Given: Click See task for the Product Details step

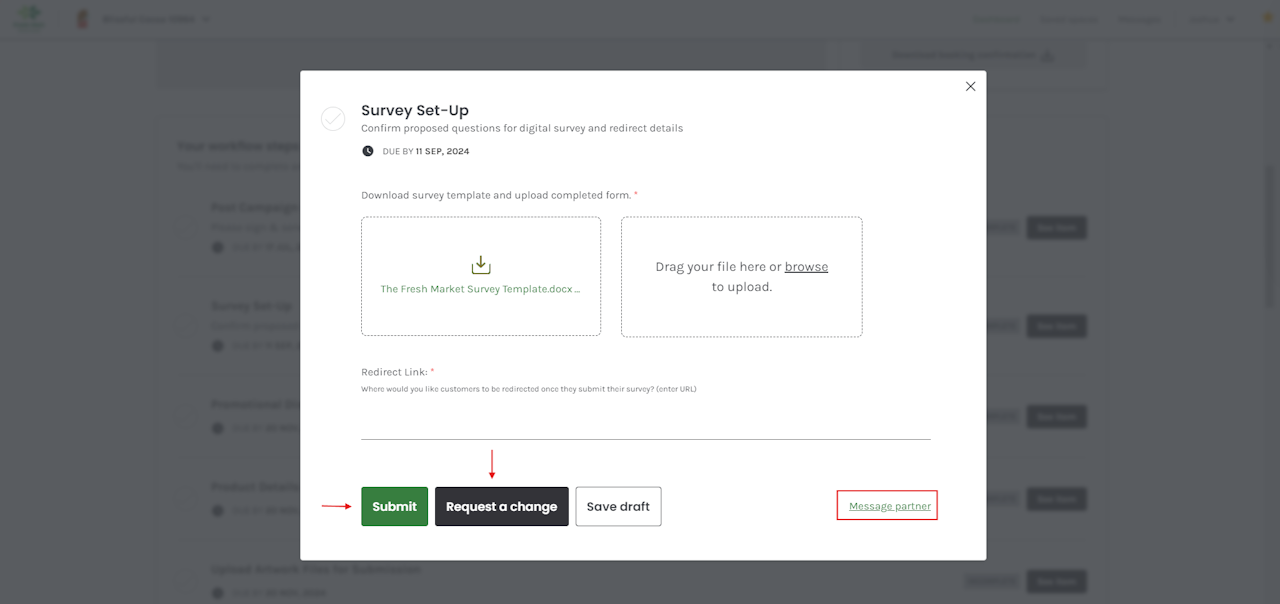Looking at the screenshot, I should coord(1056,499).
